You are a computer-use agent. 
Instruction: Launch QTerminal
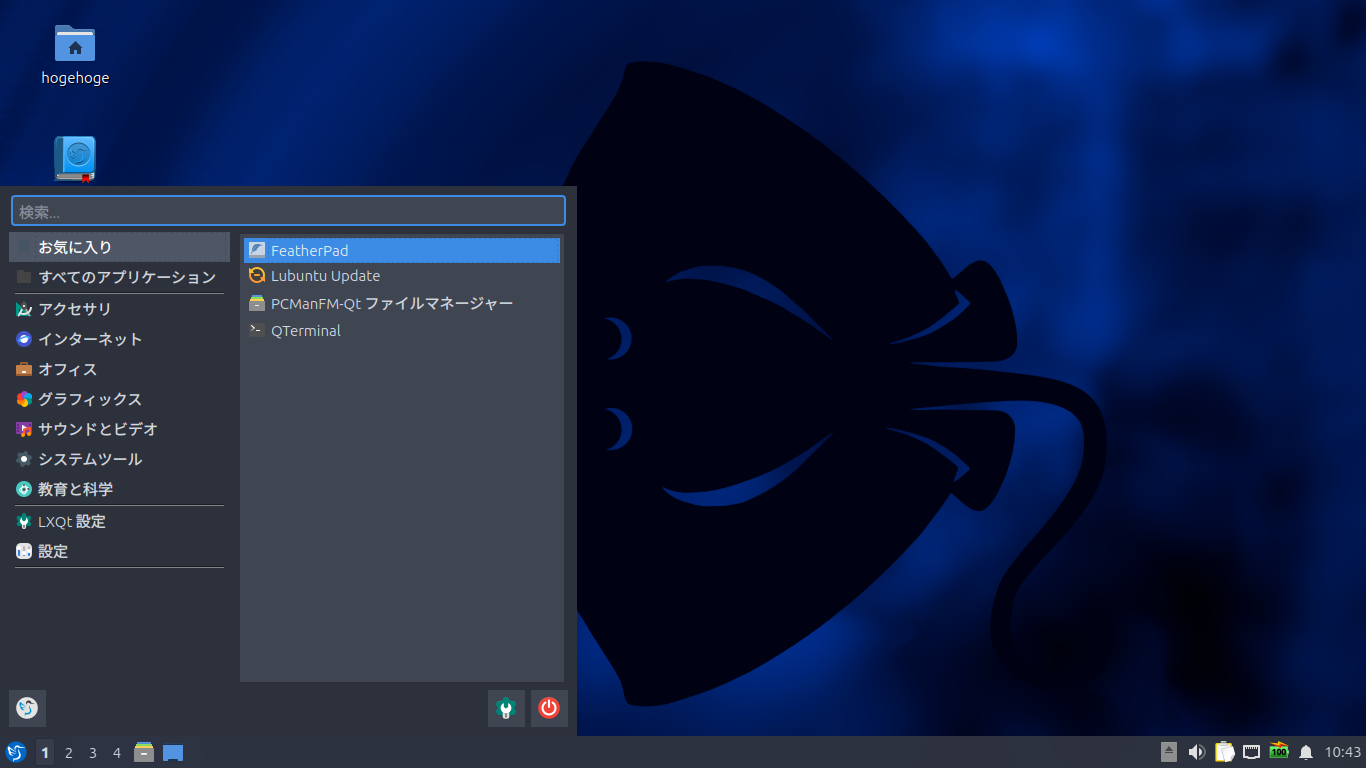[x=402, y=330]
